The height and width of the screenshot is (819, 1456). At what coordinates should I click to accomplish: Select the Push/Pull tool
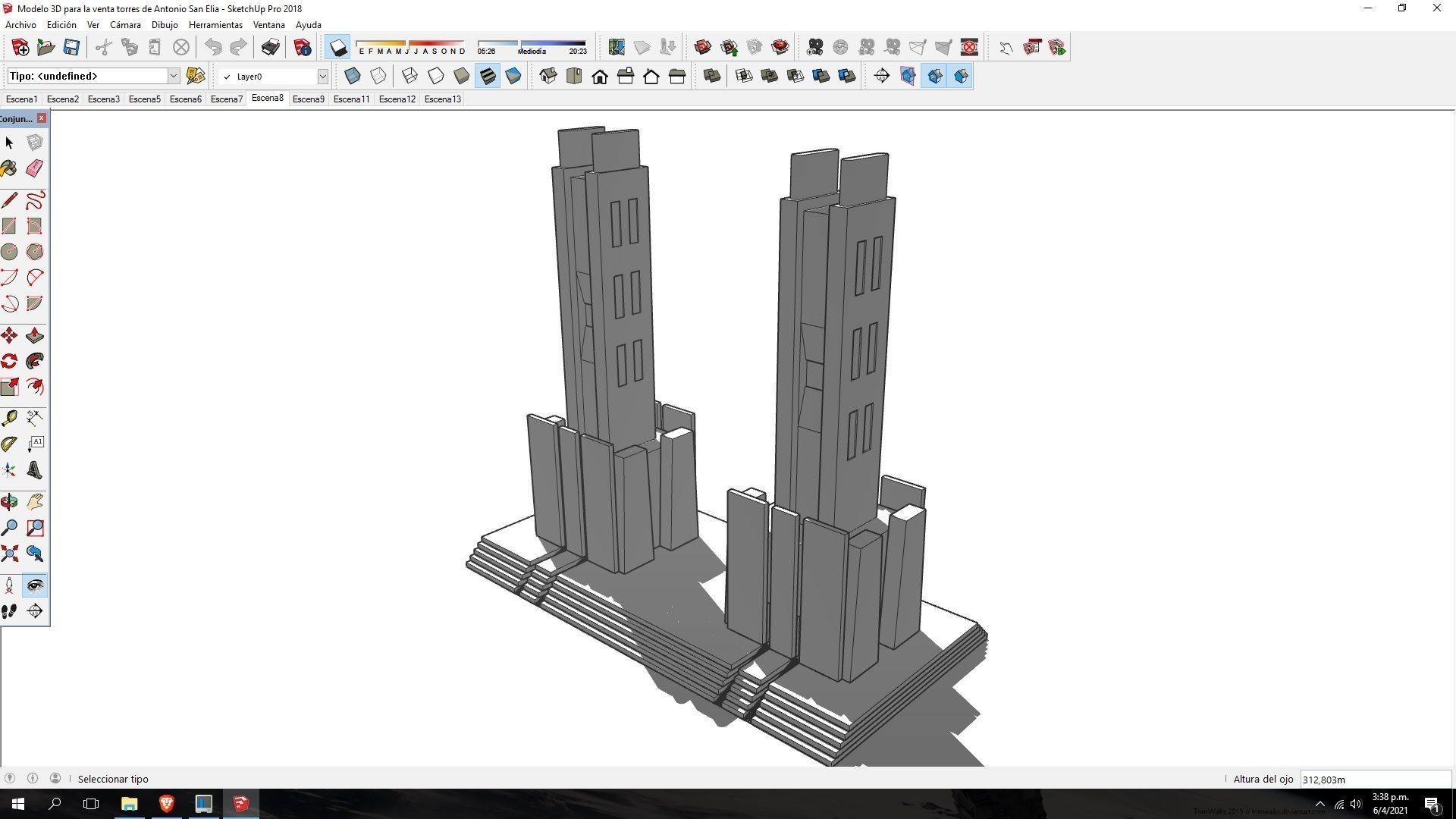(x=34, y=335)
